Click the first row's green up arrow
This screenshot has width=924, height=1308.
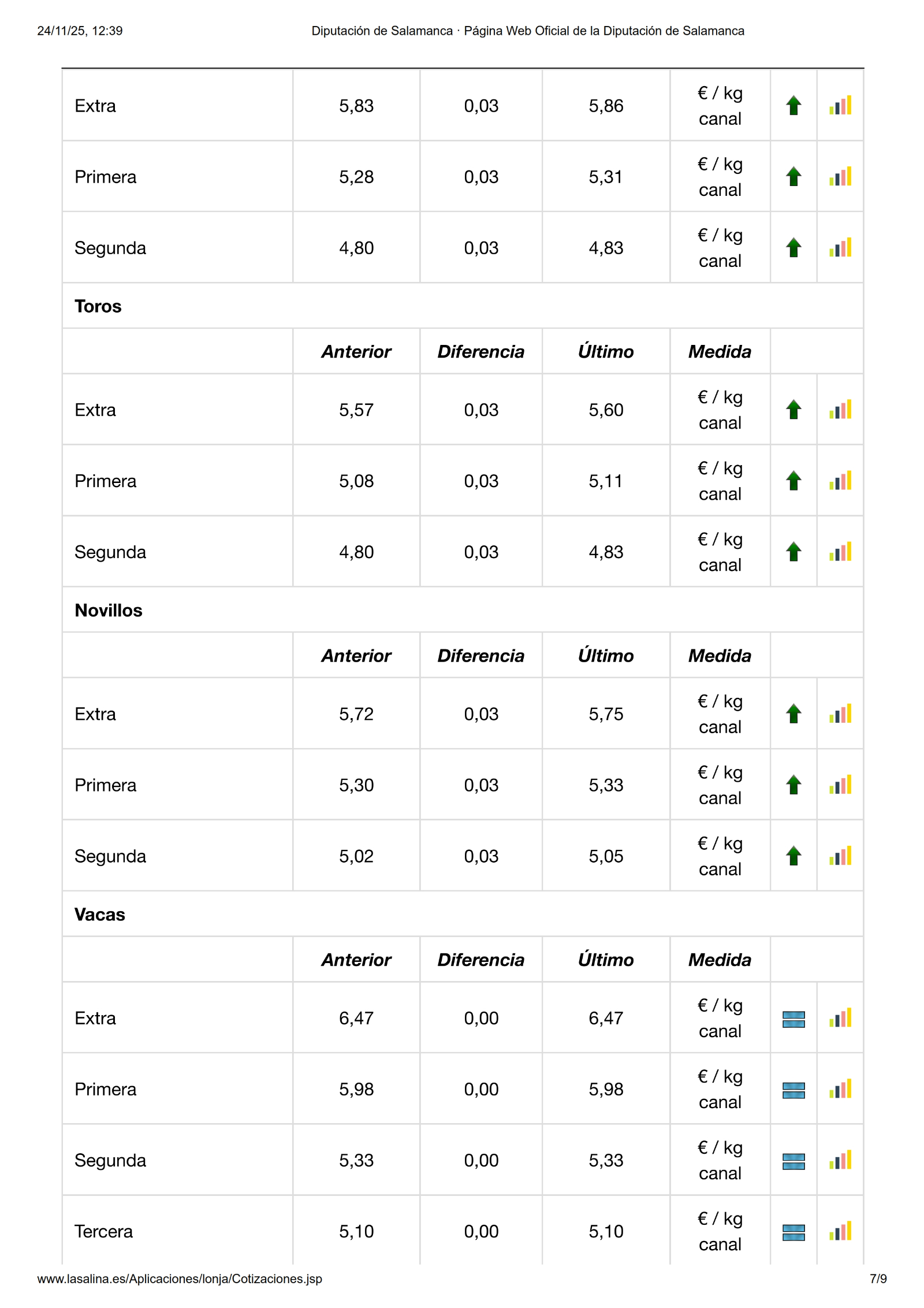793,105
